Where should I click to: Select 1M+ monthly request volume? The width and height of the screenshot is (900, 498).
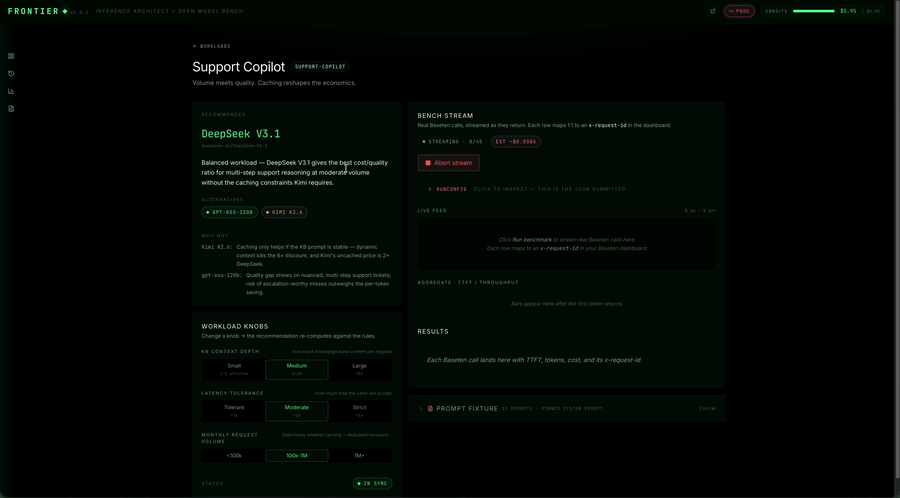click(360, 456)
